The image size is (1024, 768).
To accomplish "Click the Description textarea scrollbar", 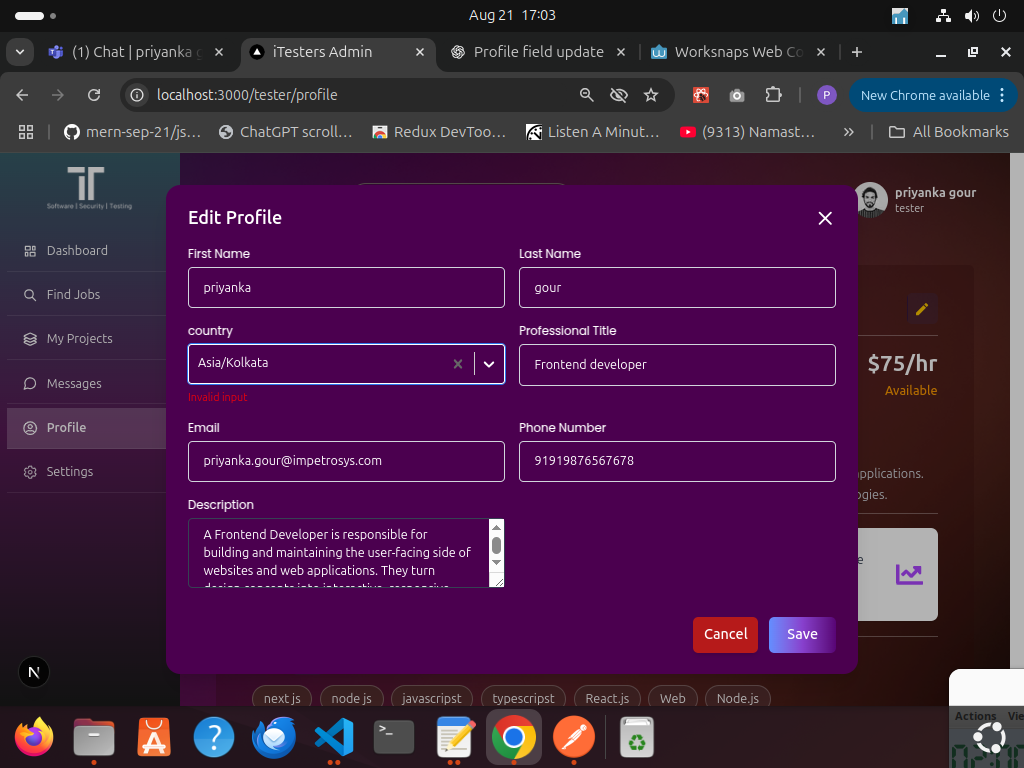I will click(496, 546).
